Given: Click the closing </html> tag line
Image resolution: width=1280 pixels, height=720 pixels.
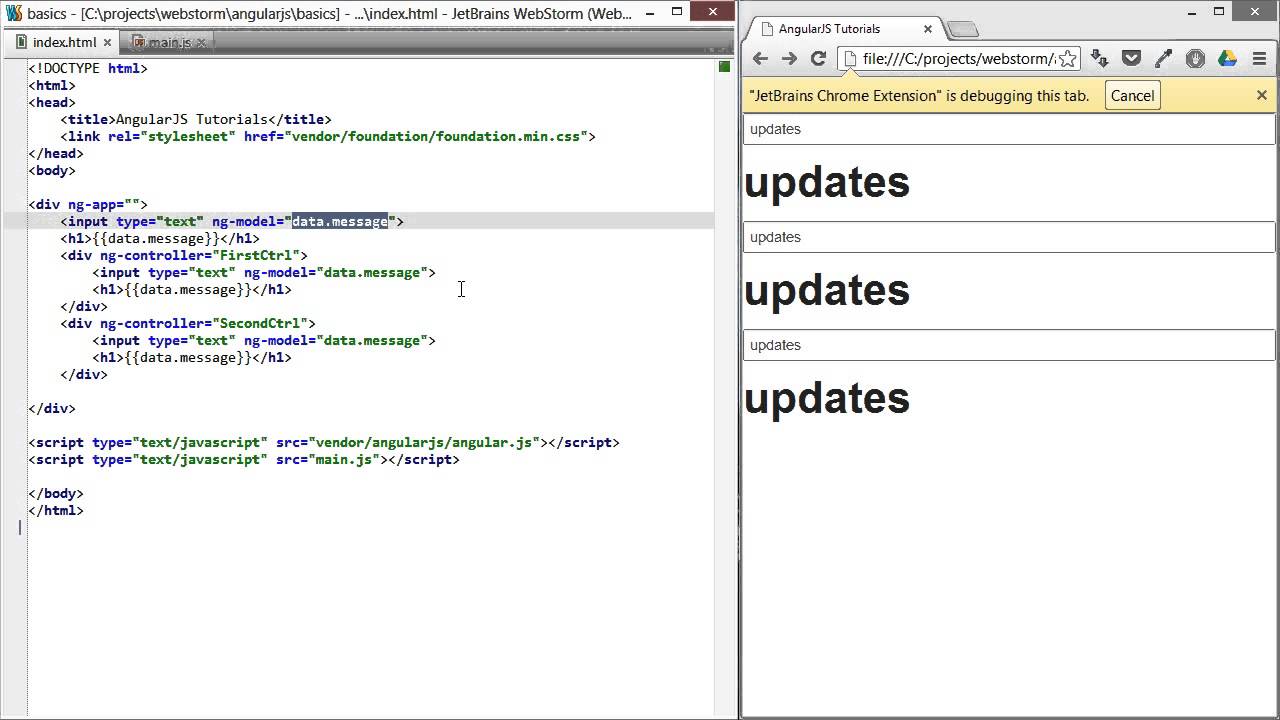Looking at the screenshot, I should pos(56,510).
